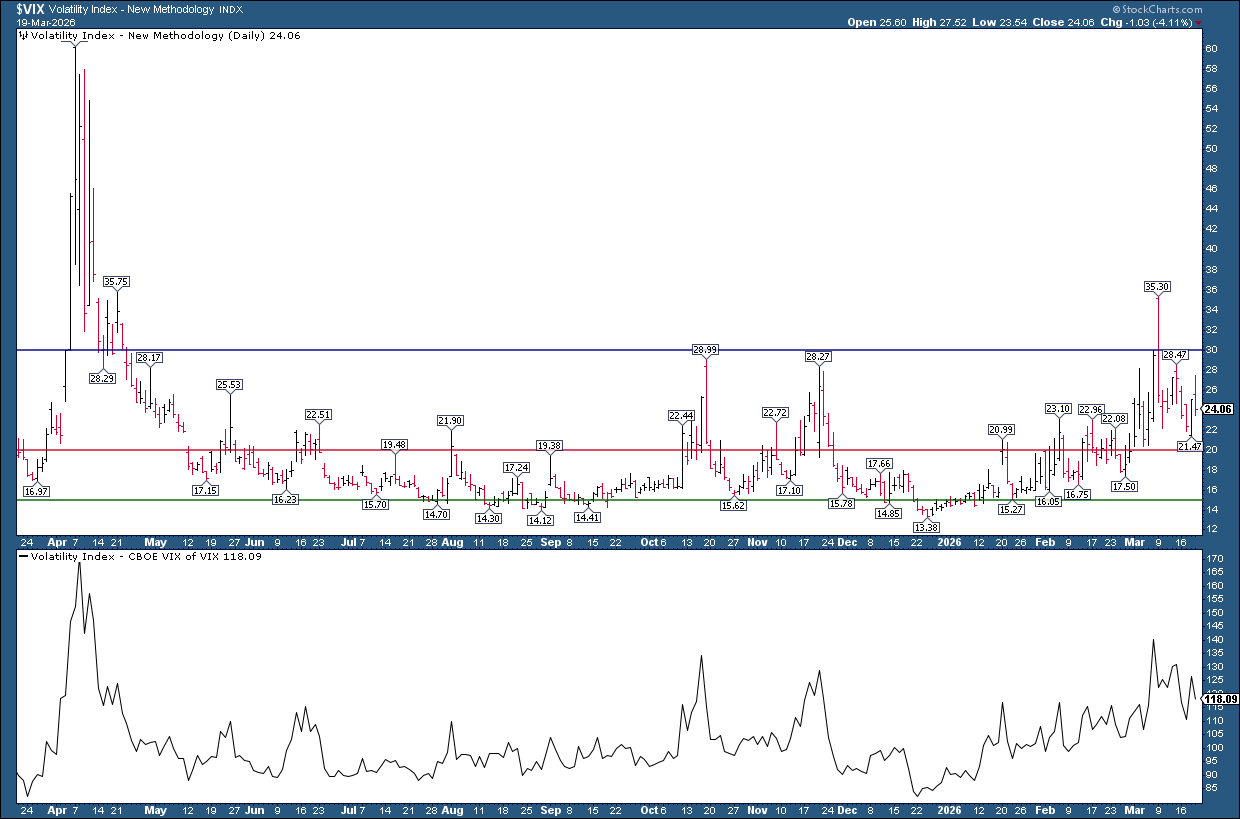Viewport: 1240px width, 819px height.
Task: Select the 22.51 callout in June
Action: pyautogui.click(x=318, y=414)
